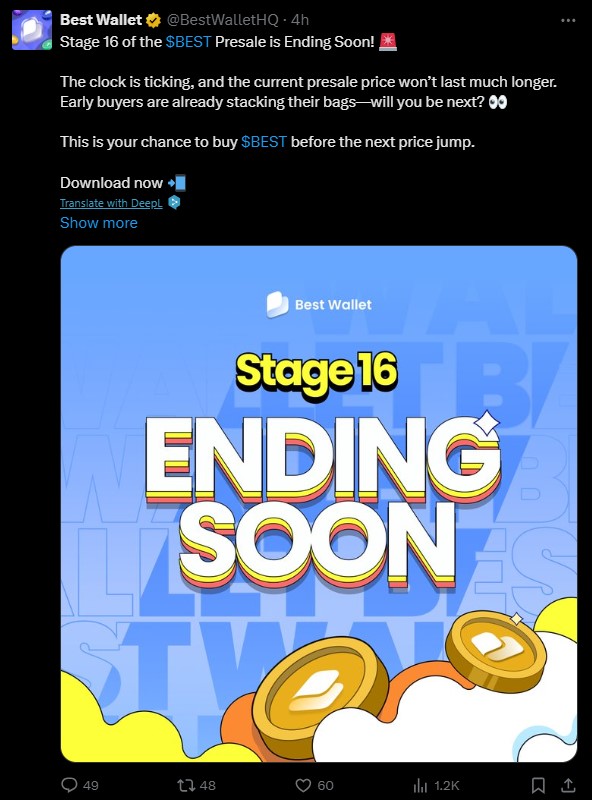Like the post with heart icon

click(303, 785)
